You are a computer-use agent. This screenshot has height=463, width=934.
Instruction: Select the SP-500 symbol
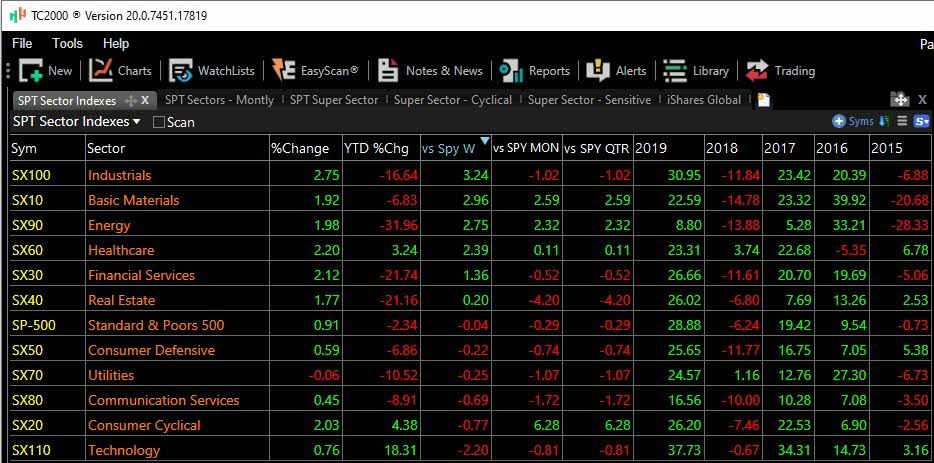(x=34, y=325)
